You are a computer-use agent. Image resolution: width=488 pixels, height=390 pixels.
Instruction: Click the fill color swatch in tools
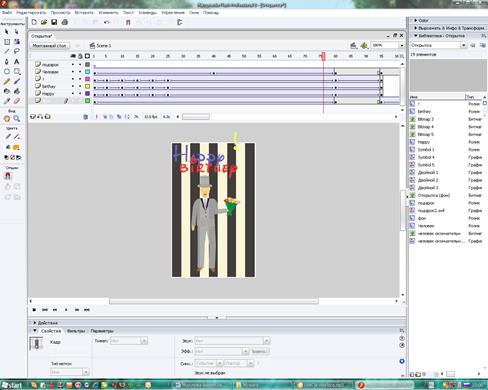(16, 147)
